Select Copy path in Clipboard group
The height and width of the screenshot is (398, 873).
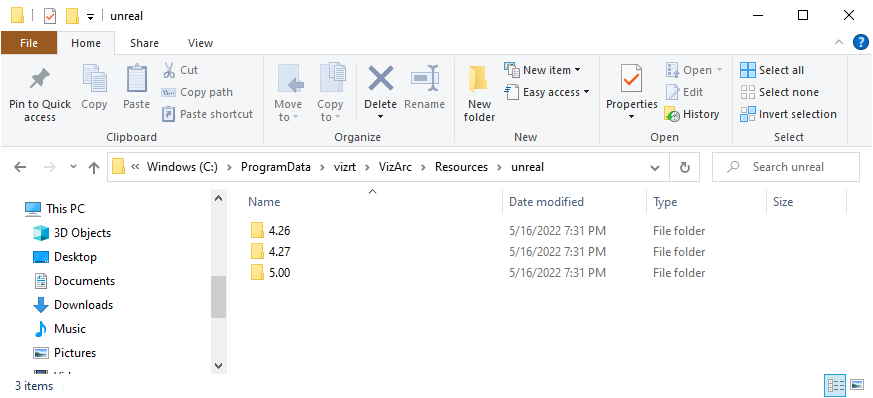[x=197, y=92]
